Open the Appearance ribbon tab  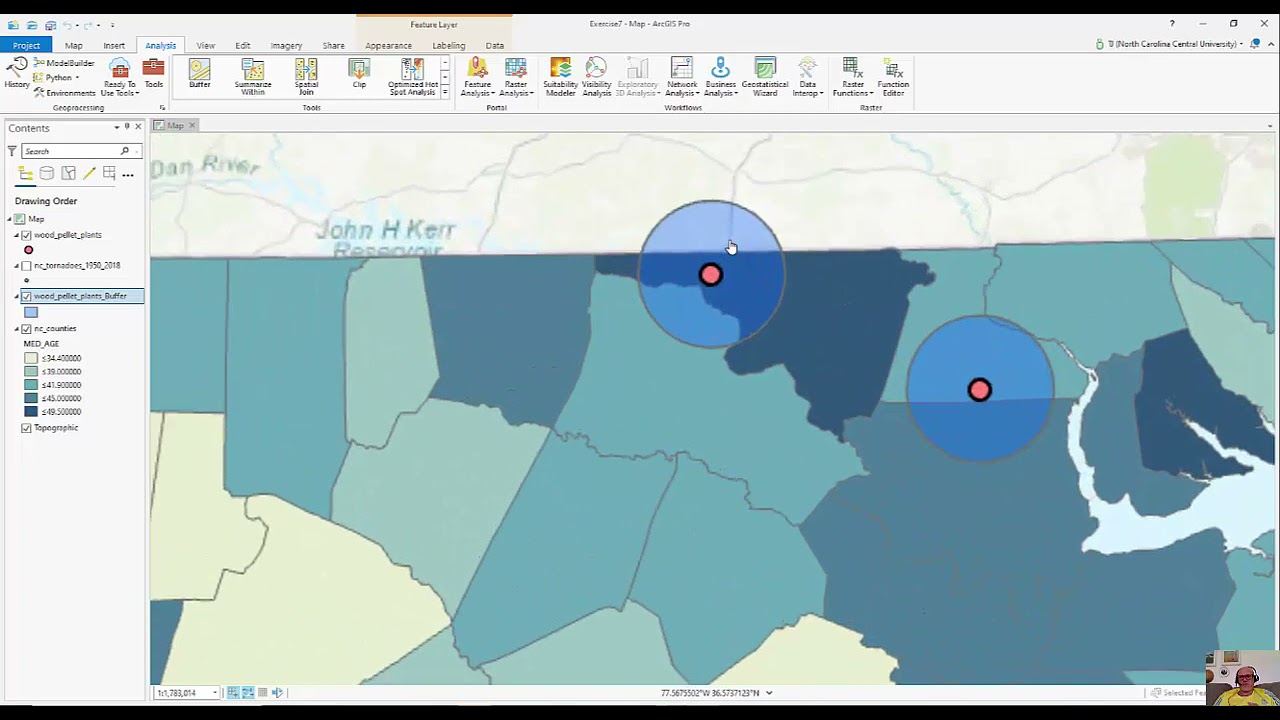point(388,45)
